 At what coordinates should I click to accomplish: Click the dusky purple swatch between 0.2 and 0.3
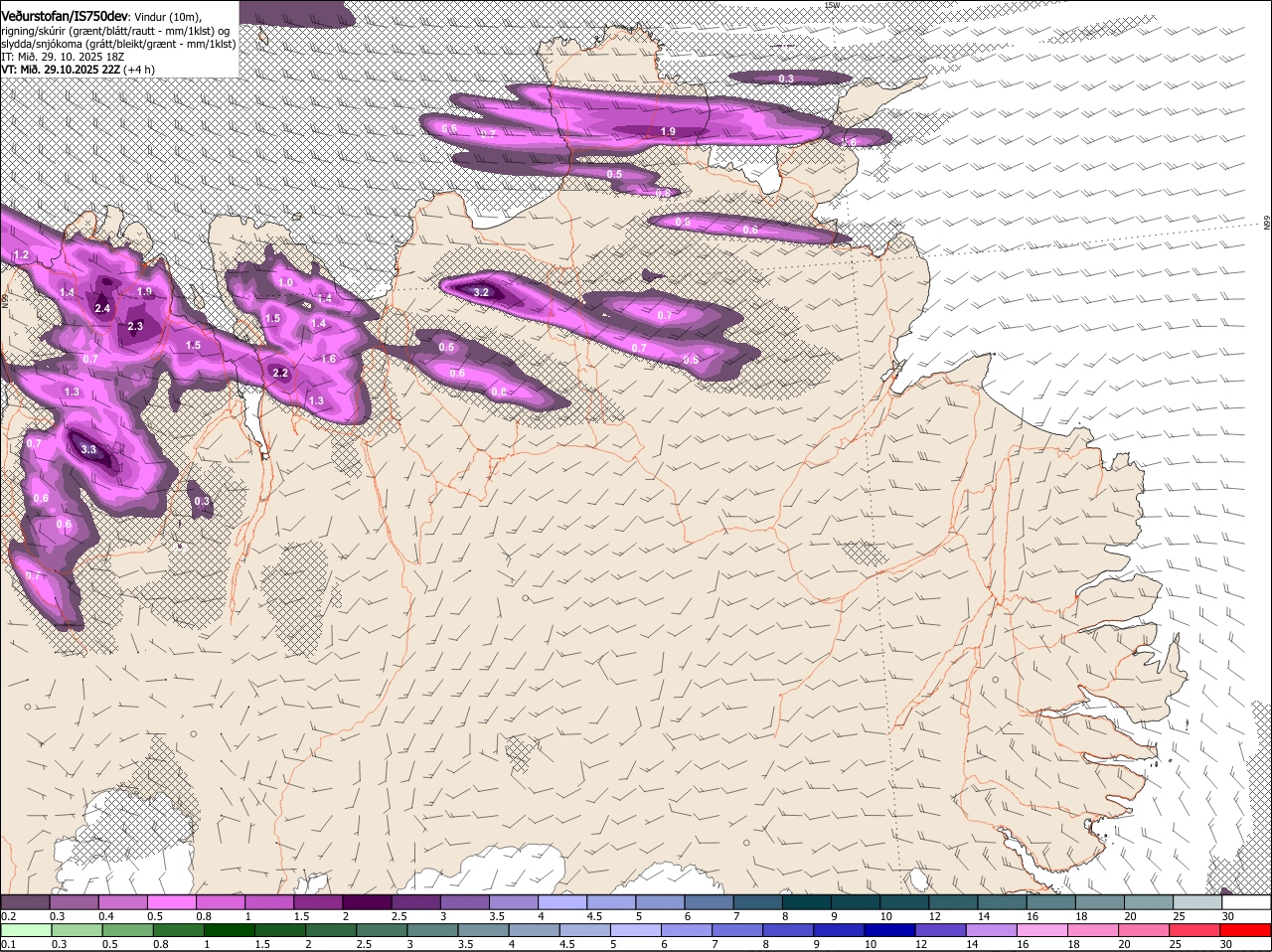(25, 902)
